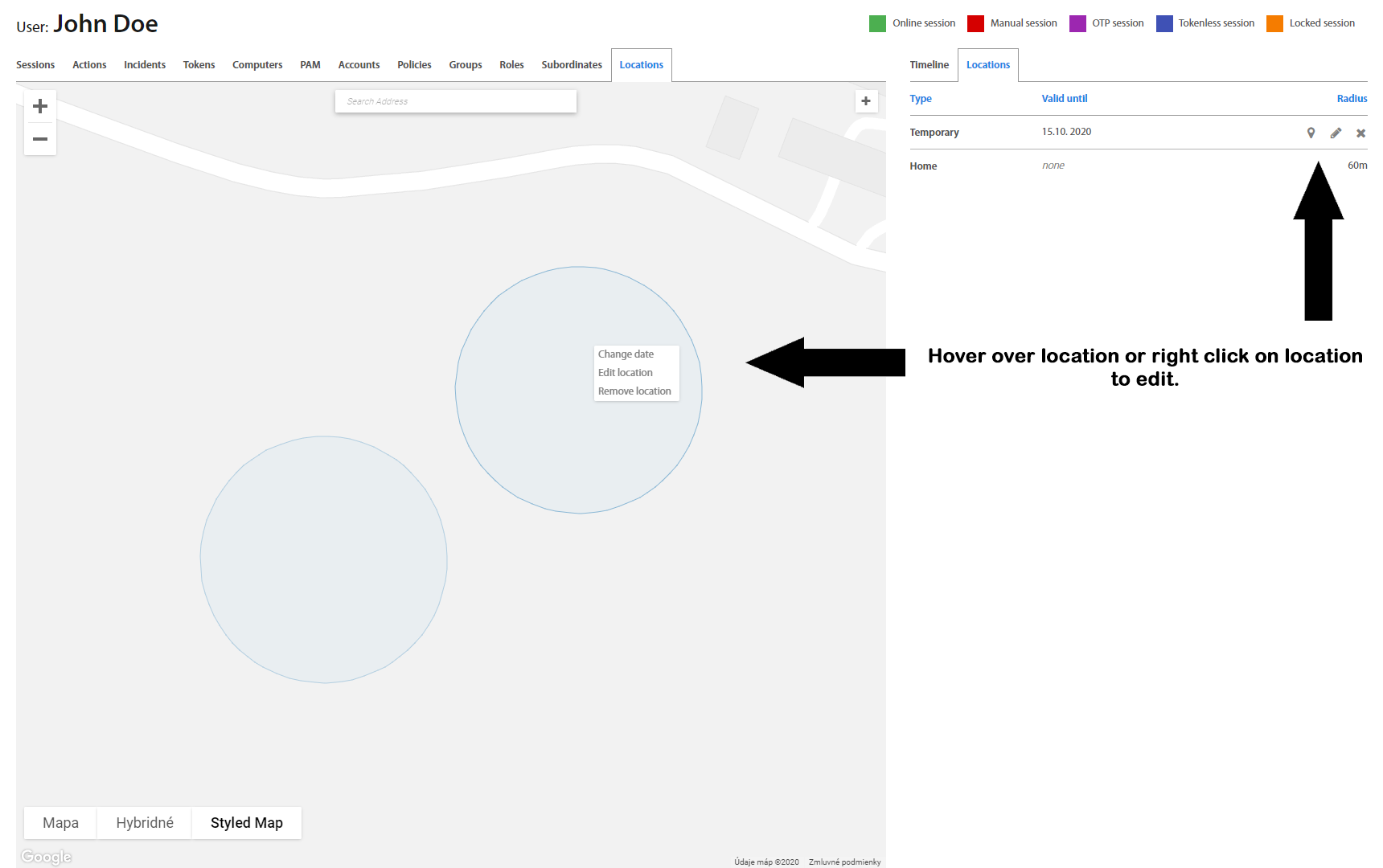
Task: Select the Styled Map view
Action: coord(246,823)
